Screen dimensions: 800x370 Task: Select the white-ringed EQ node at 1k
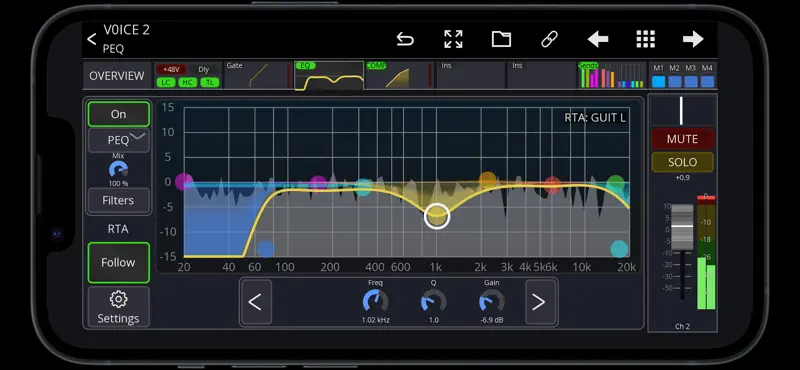coord(437,216)
